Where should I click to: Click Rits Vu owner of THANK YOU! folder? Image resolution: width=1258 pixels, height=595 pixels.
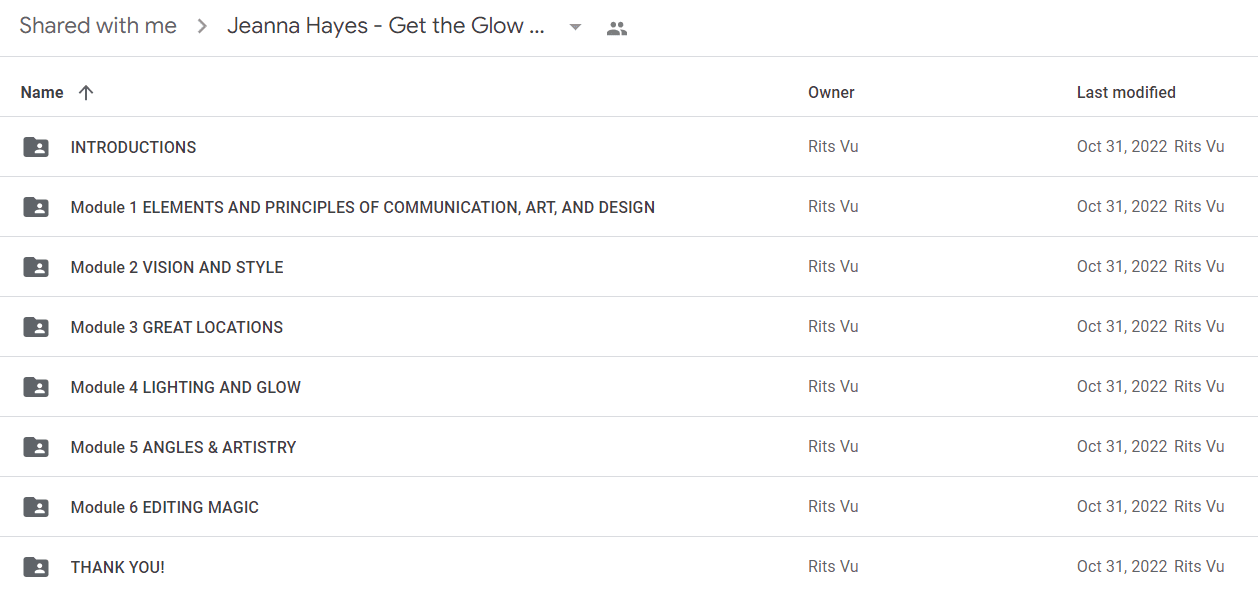coord(833,566)
